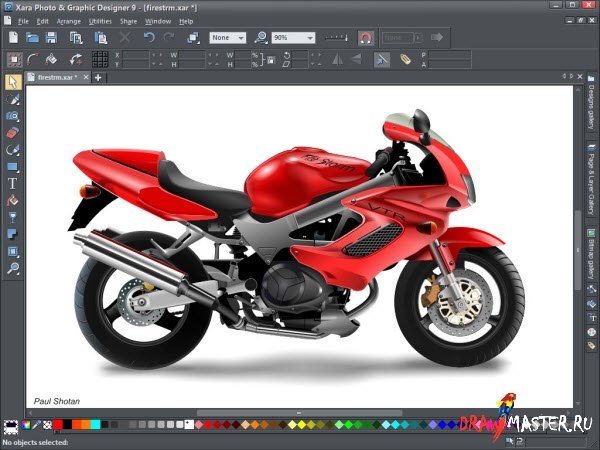Image resolution: width=600 pixels, height=450 pixels.
Task: Set no color with checkered swatch
Action: (x=47, y=425)
